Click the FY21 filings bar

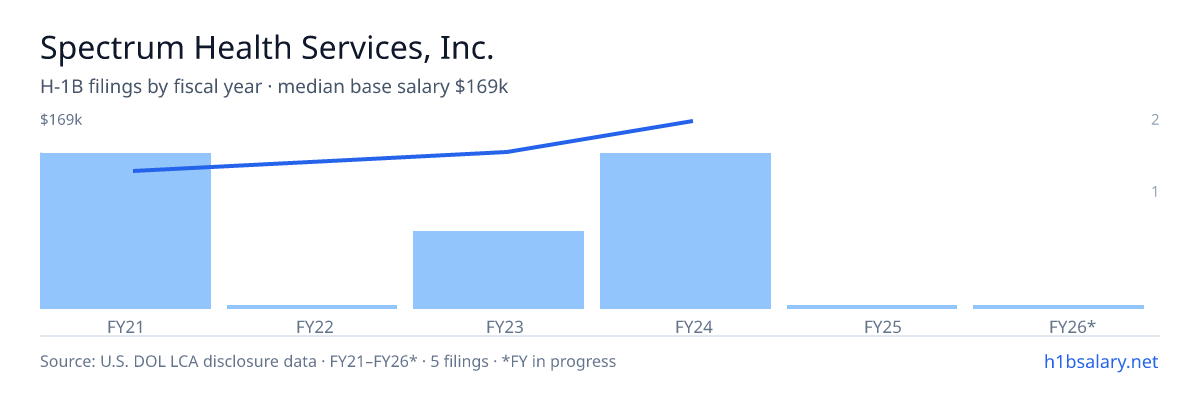click(125, 231)
